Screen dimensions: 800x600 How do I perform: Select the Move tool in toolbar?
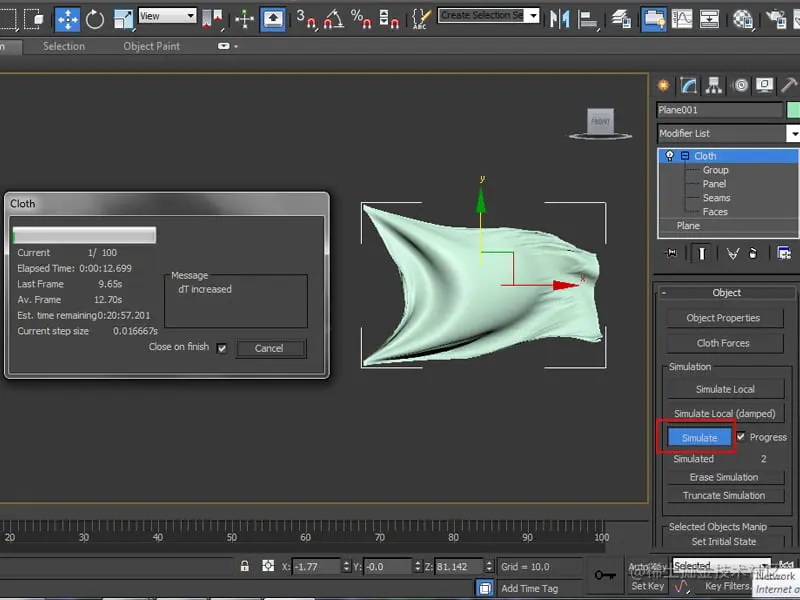[67, 18]
